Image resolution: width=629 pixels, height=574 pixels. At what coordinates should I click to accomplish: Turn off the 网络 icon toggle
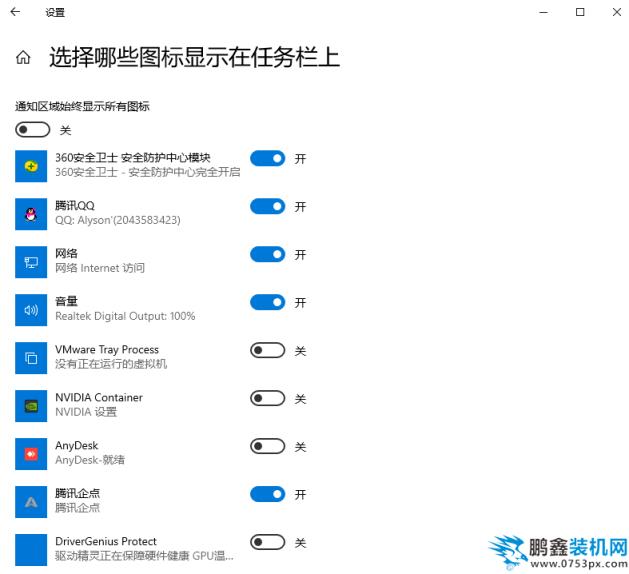pos(268,254)
